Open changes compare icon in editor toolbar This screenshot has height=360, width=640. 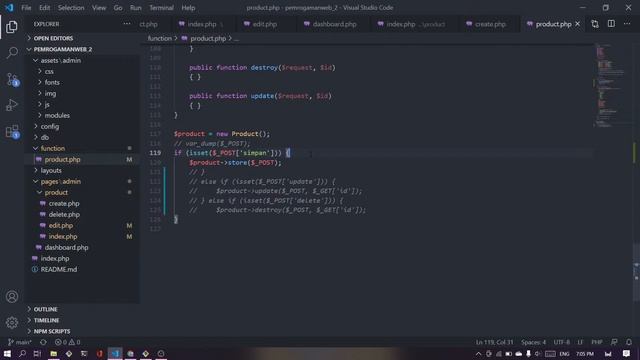pyautogui.click(x=595, y=24)
